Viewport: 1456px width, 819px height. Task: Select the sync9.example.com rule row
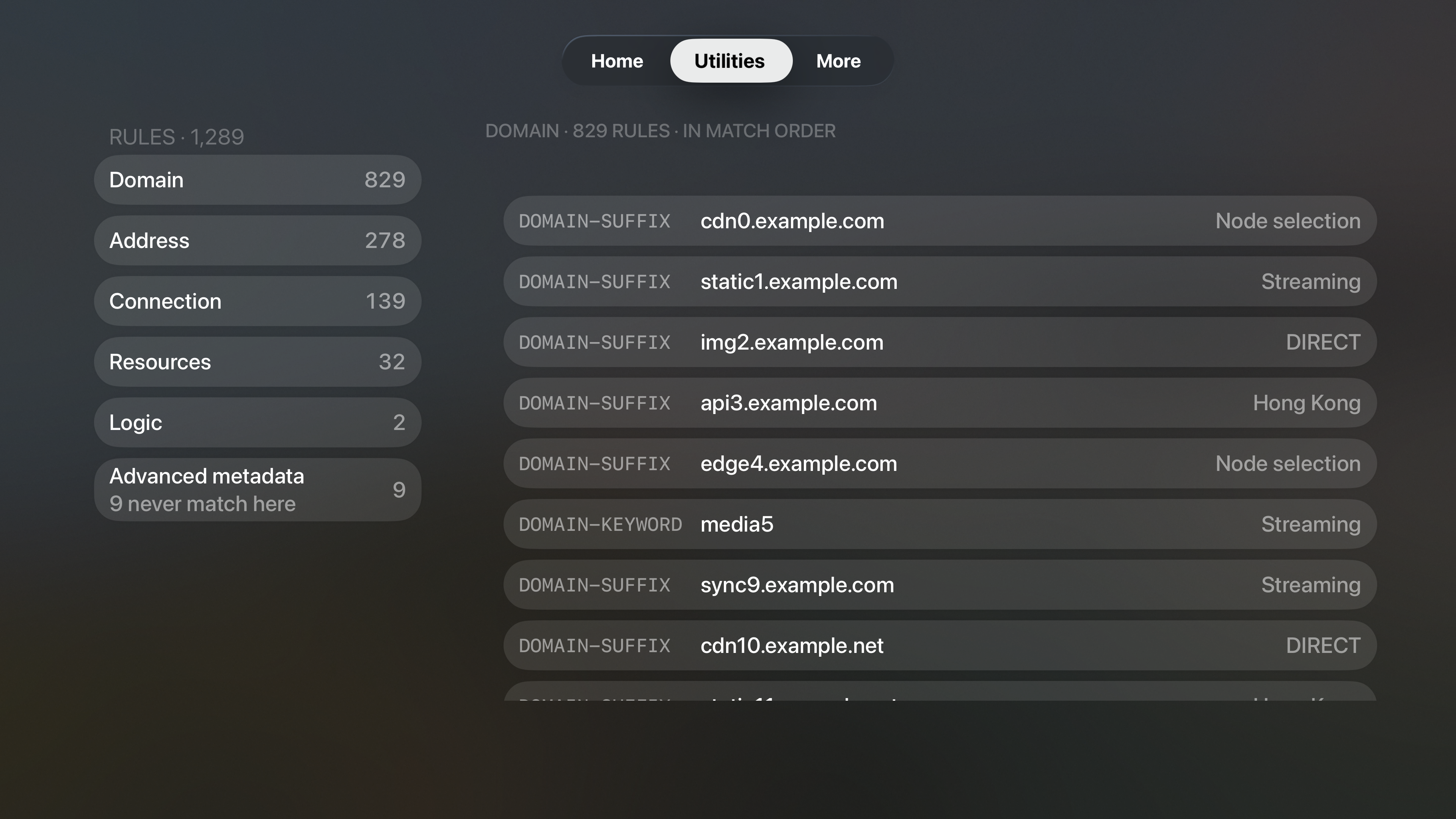(940, 585)
